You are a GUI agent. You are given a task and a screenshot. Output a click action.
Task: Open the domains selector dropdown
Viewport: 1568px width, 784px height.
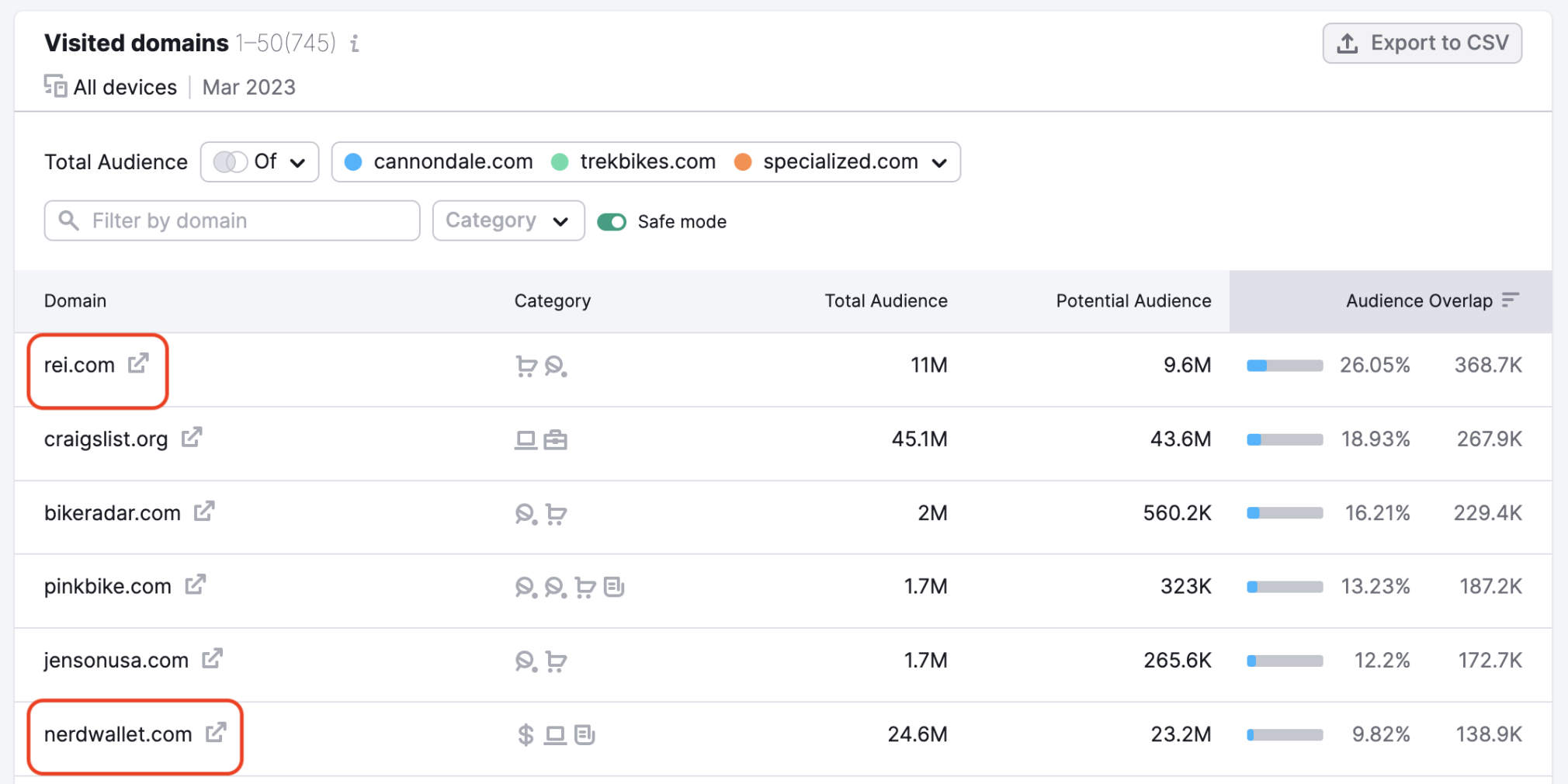click(x=939, y=162)
